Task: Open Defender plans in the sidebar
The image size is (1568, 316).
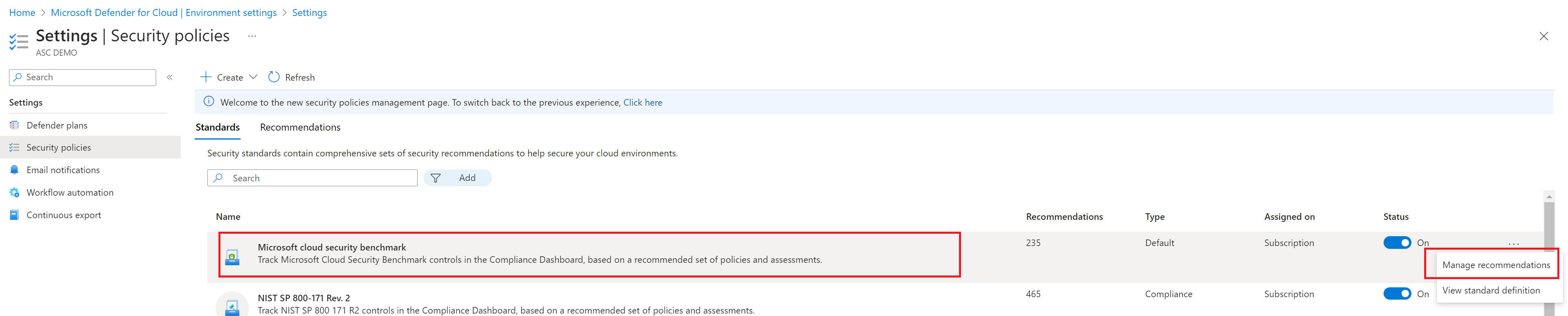Action: 57,124
